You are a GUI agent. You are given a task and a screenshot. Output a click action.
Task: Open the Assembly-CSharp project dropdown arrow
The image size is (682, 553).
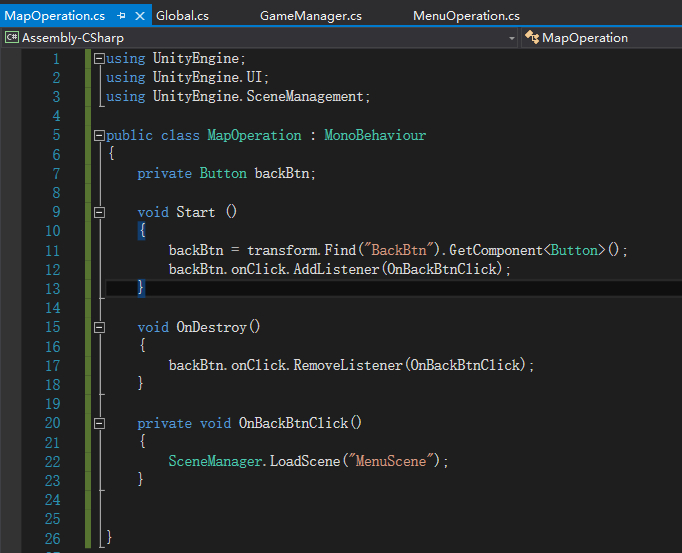click(x=512, y=38)
